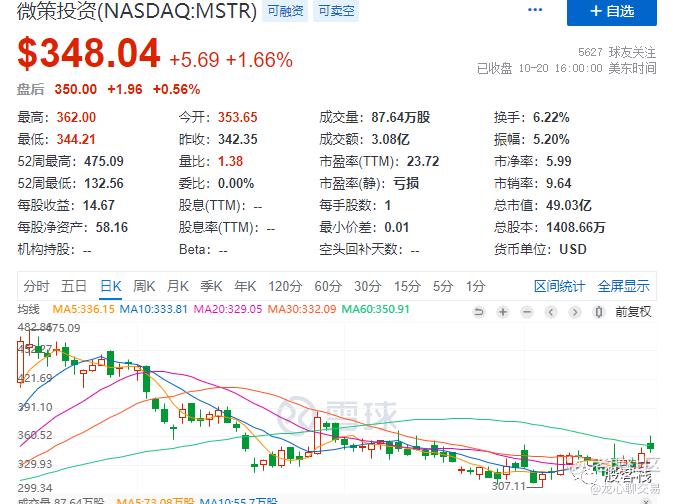The width and height of the screenshot is (673, 504).
Task: Open 全屏显示 fullscreen chart view
Action: click(623, 286)
